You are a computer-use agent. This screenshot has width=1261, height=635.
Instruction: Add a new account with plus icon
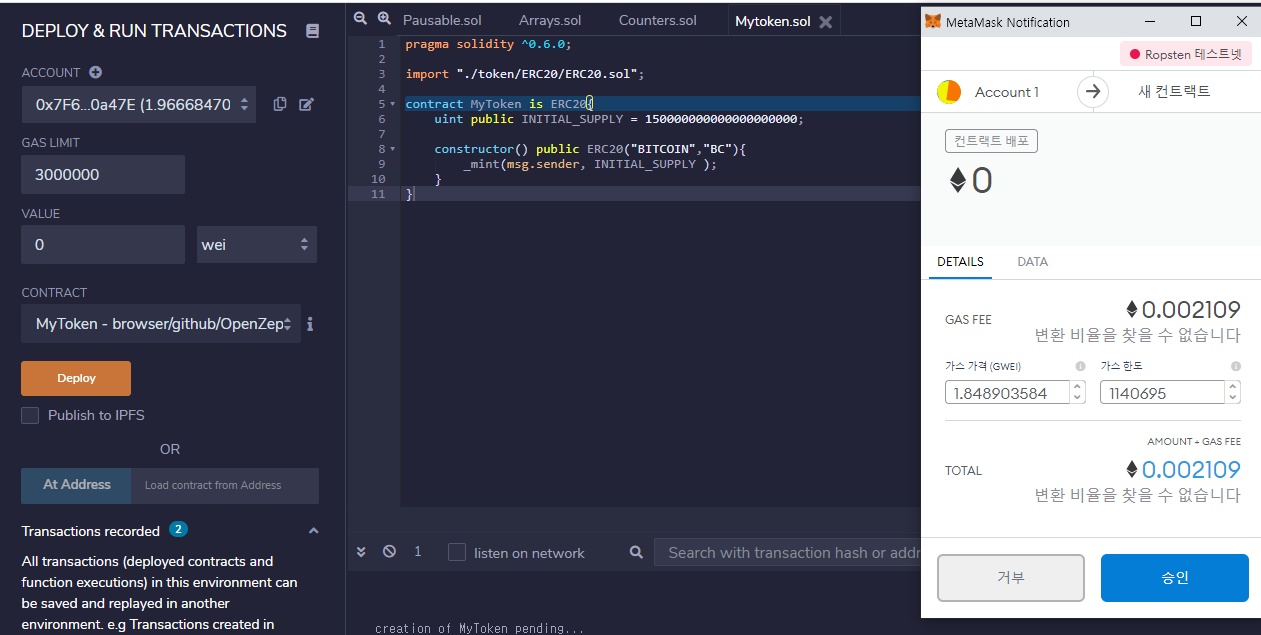tap(95, 72)
